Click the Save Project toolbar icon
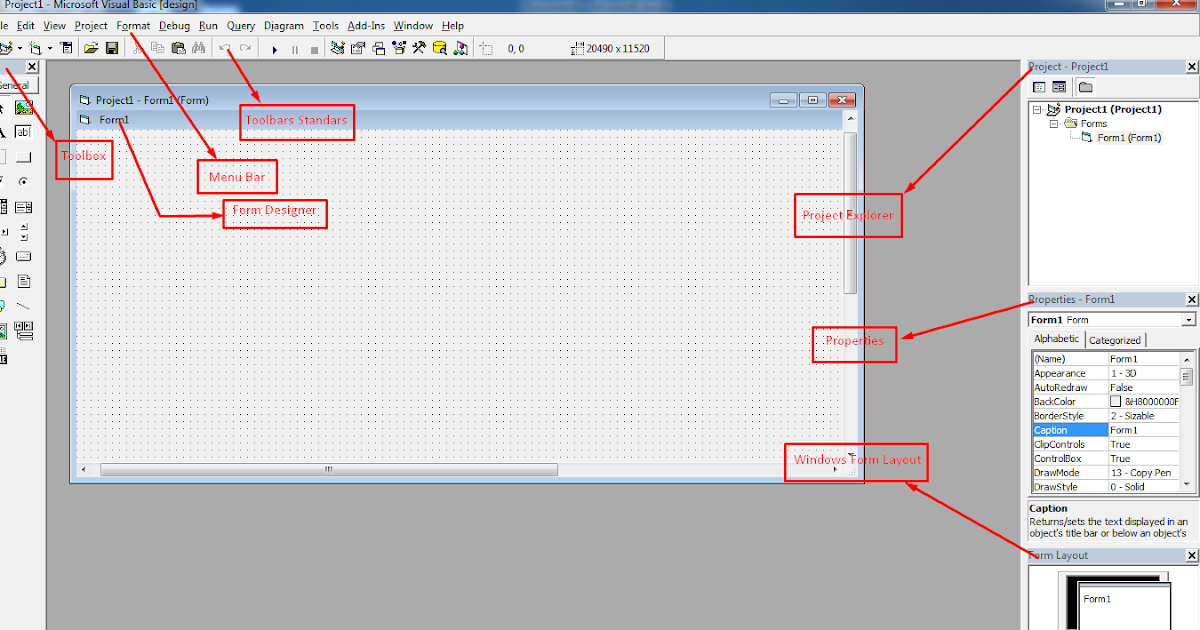 (x=112, y=47)
